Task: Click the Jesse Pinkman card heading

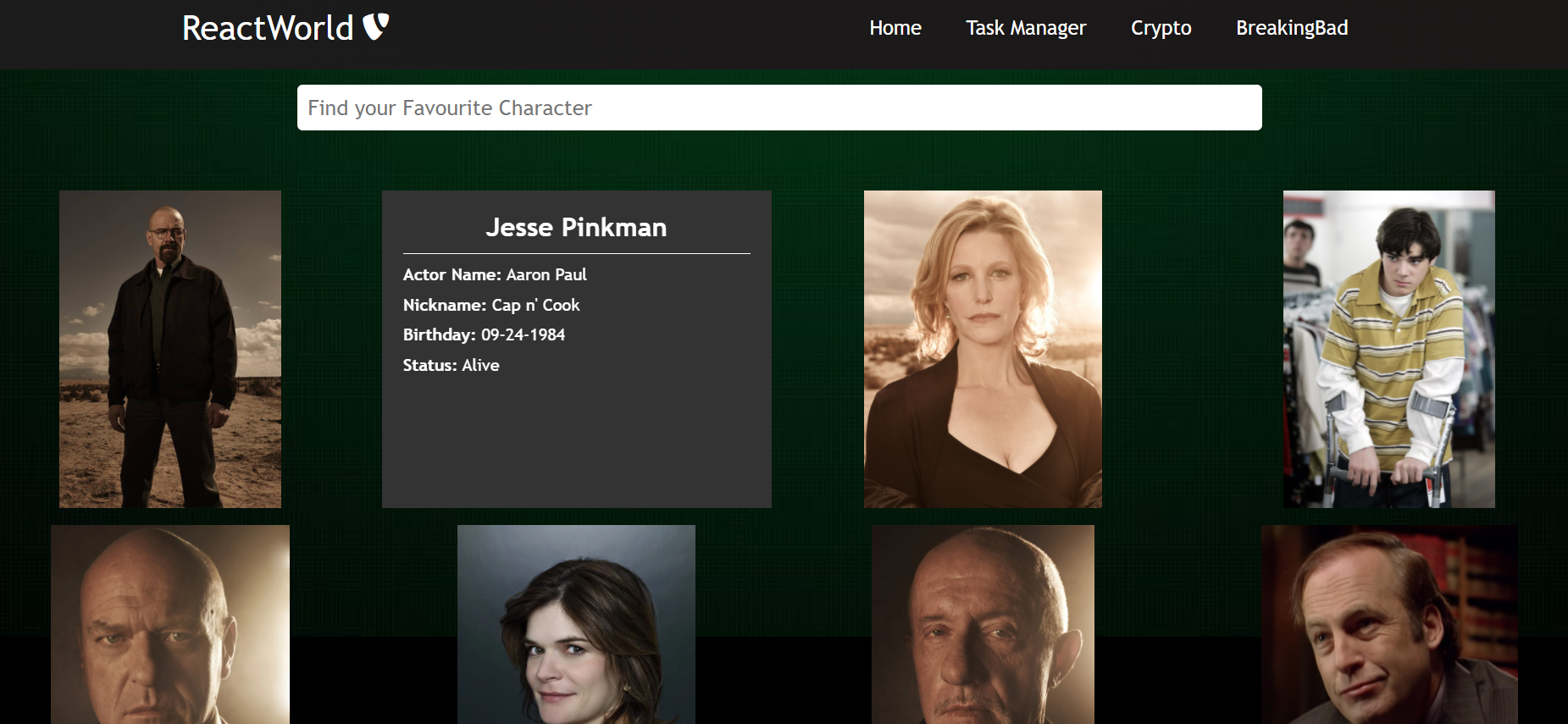Action: (576, 227)
